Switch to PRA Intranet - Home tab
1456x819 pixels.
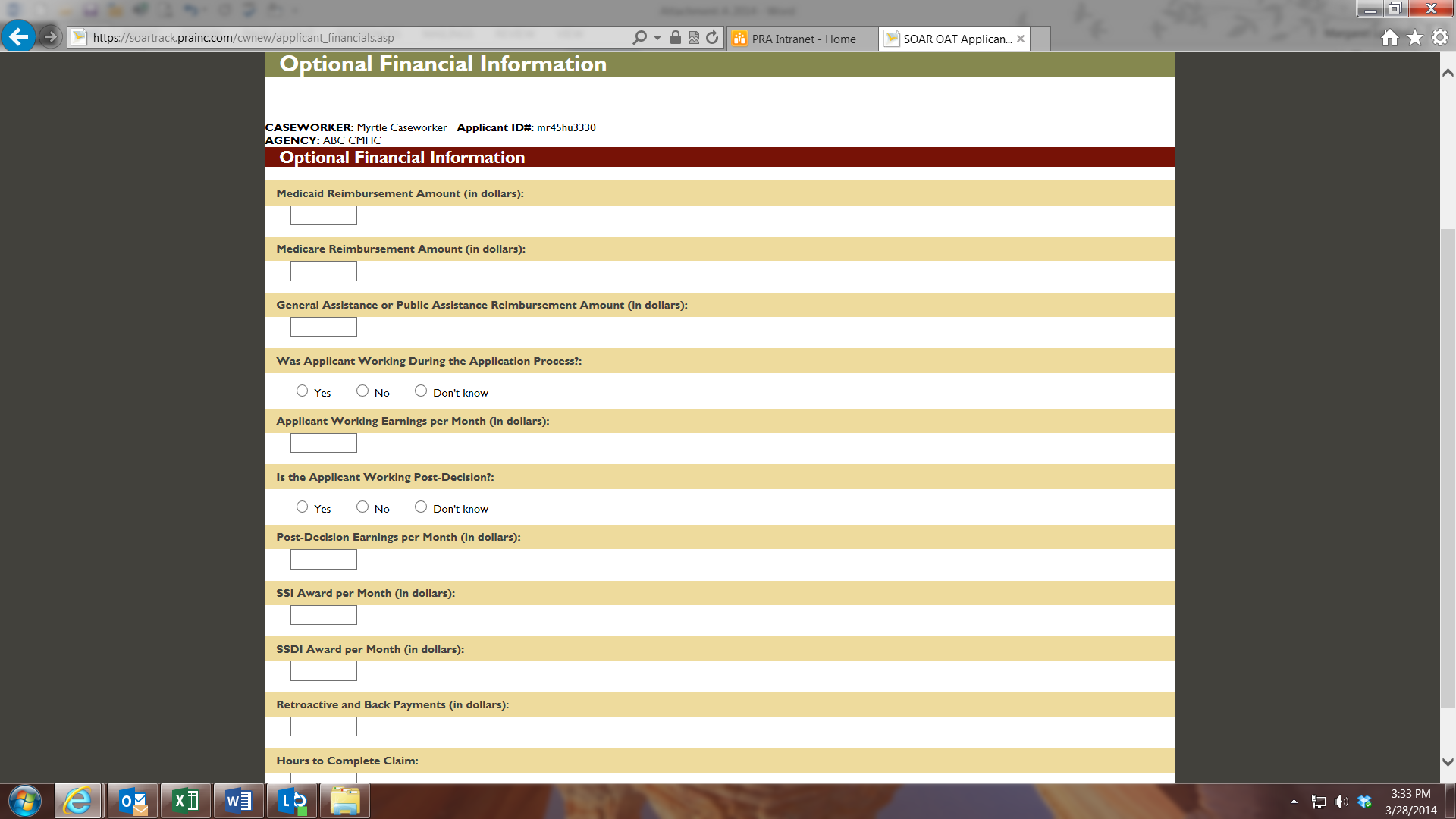tap(802, 39)
